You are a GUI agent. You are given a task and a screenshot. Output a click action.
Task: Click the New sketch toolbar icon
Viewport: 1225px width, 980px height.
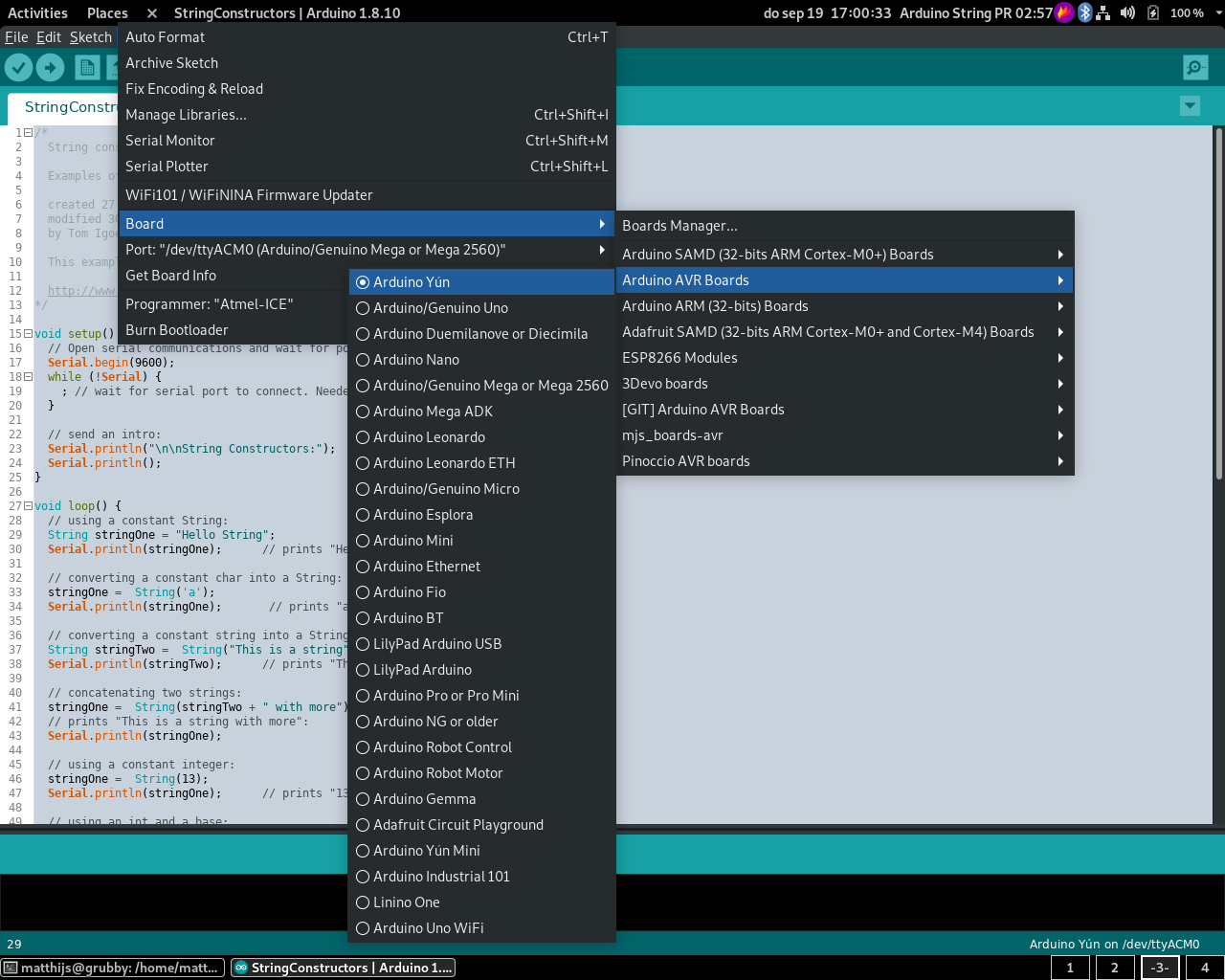coord(87,67)
